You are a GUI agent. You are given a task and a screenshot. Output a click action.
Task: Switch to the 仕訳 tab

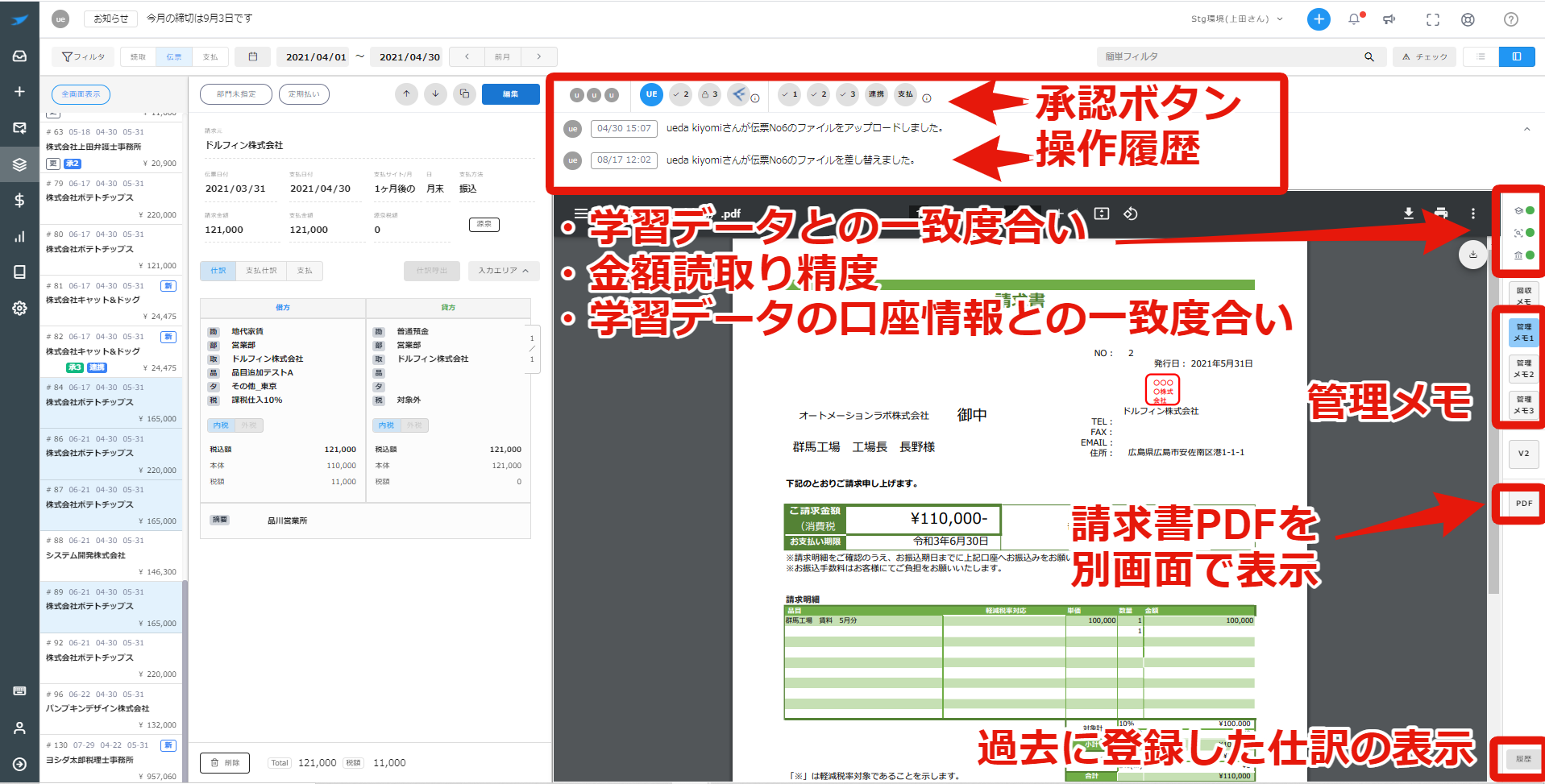tap(218, 271)
